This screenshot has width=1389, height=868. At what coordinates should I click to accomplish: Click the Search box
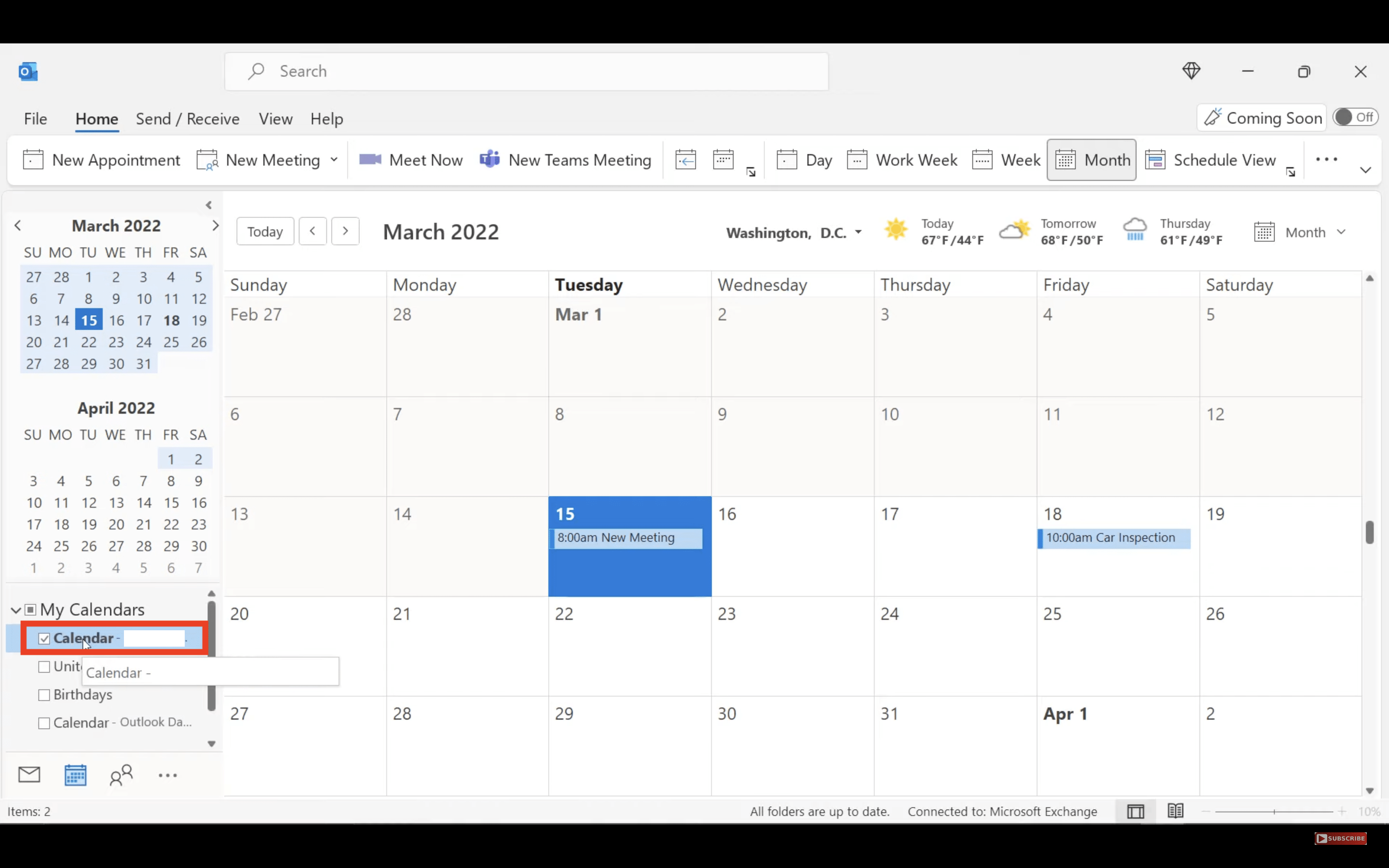coord(526,72)
